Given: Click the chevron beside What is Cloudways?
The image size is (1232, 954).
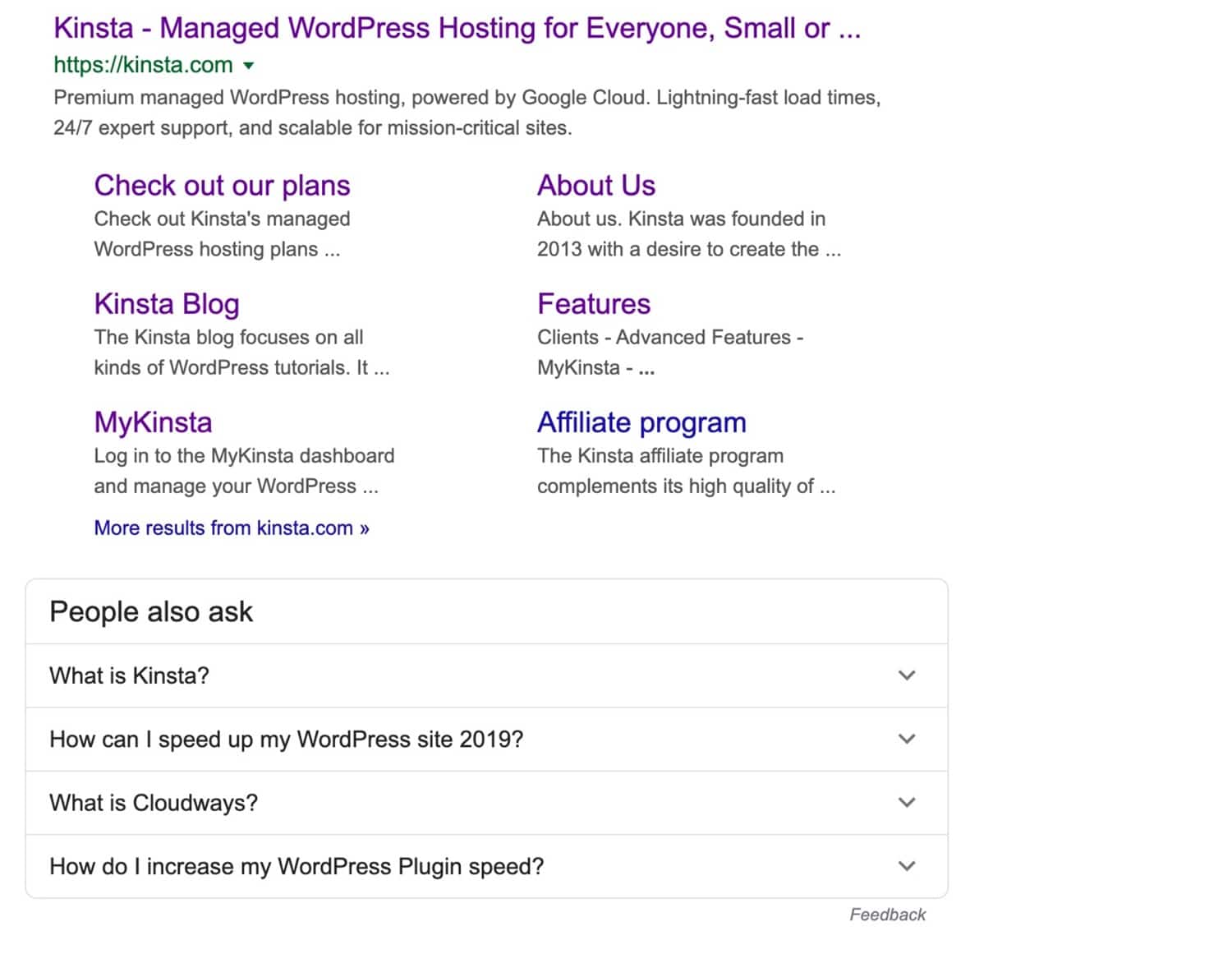Looking at the screenshot, I should pyautogui.click(x=907, y=803).
